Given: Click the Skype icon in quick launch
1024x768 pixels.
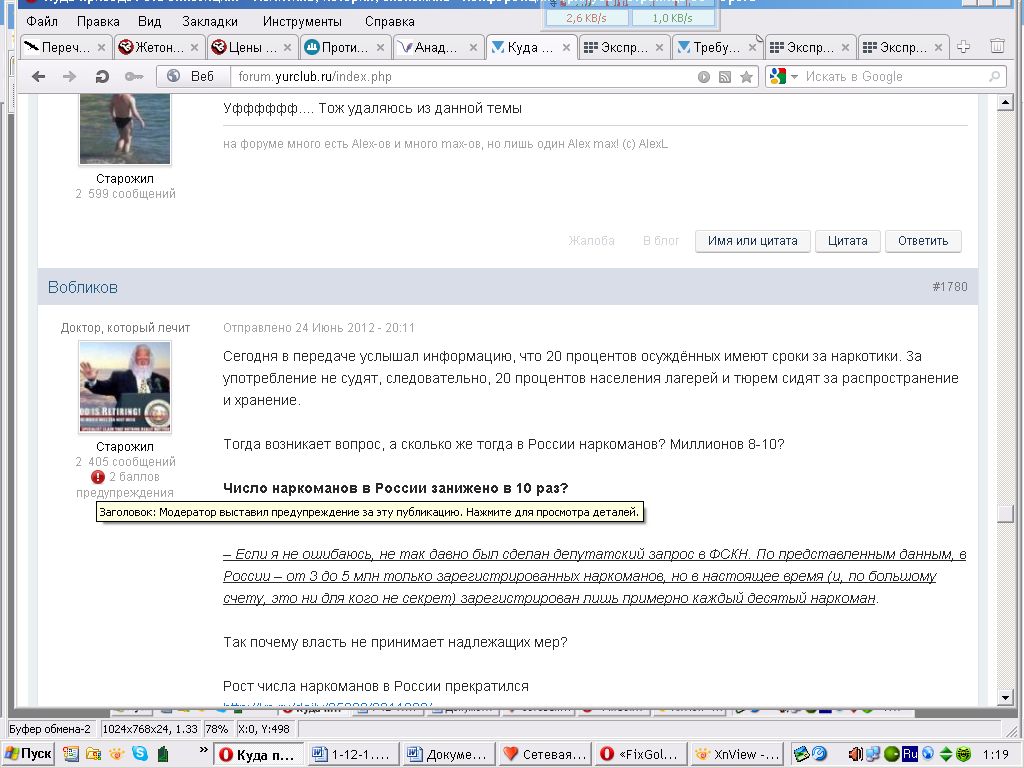Looking at the screenshot, I should click(140, 754).
